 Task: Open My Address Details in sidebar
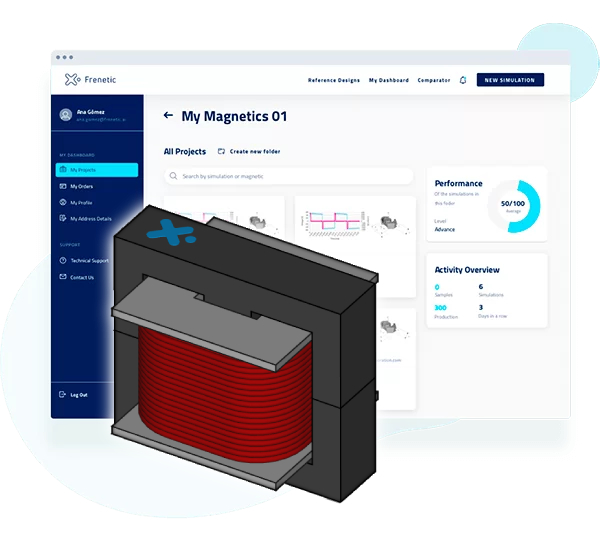tap(91, 219)
